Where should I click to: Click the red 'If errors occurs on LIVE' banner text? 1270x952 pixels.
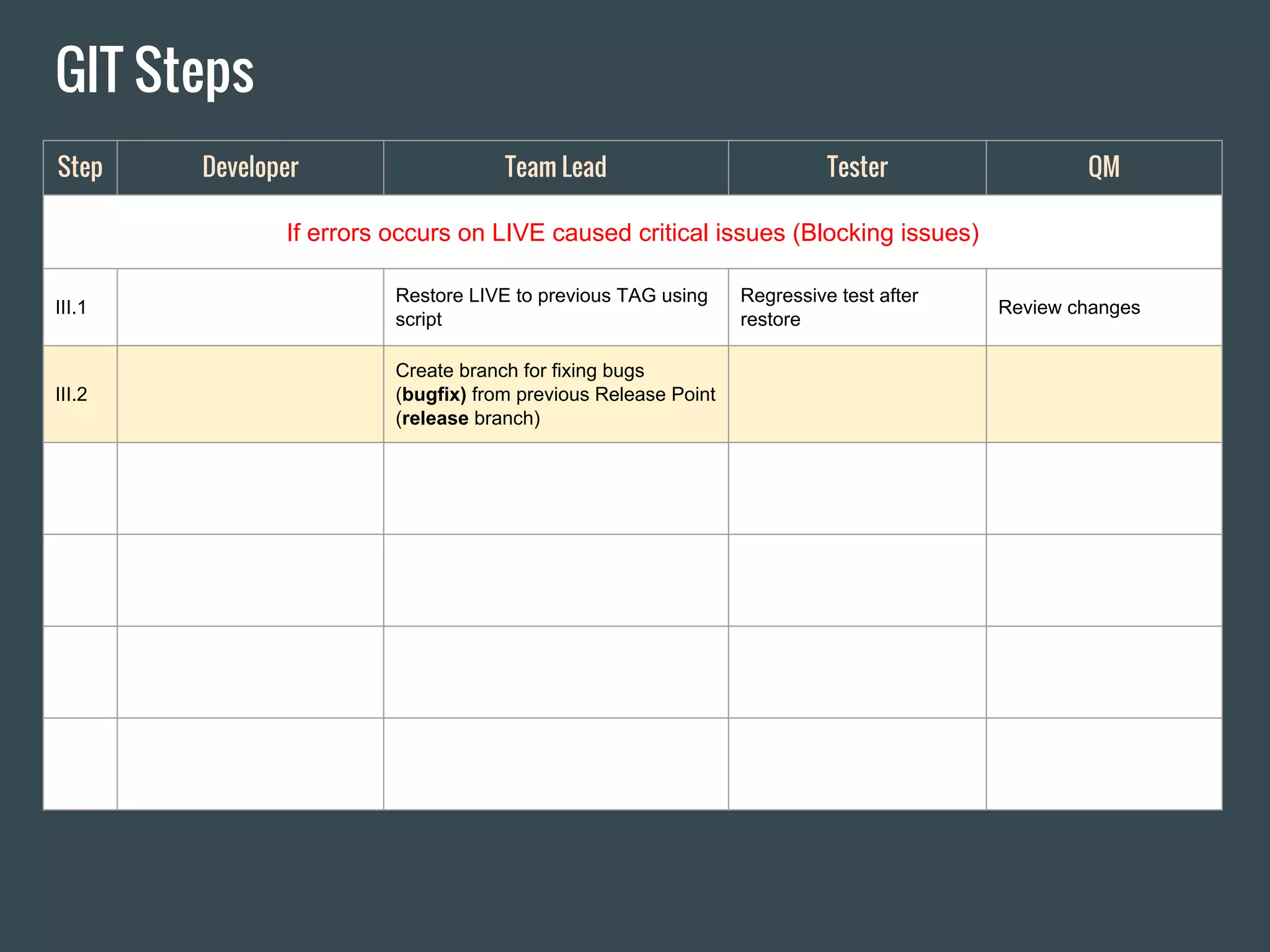click(x=633, y=233)
